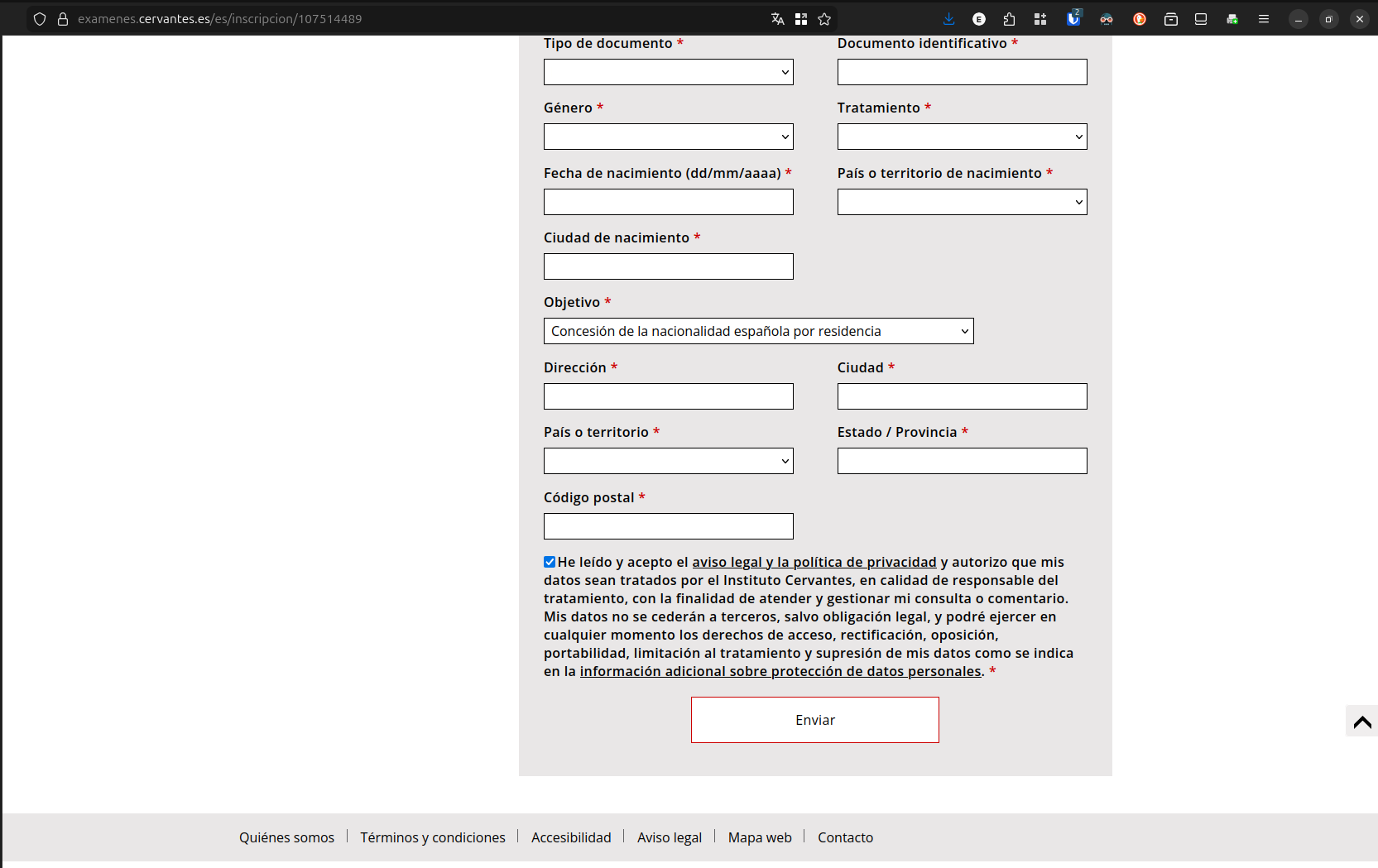Click the Fecha de nacimiento input field

coord(668,202)
